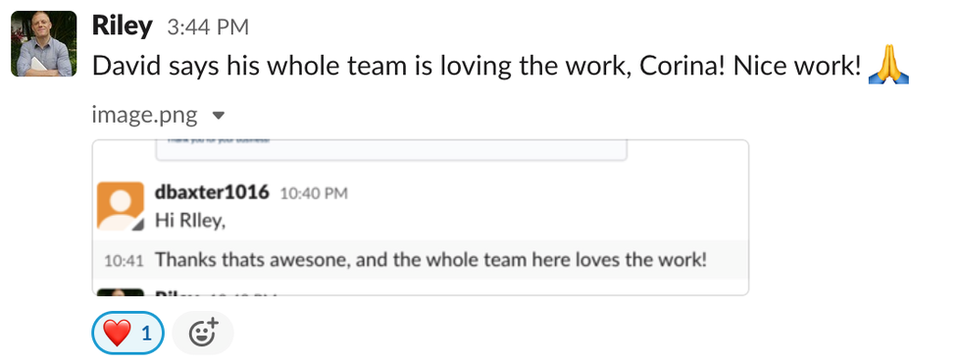Click the image.png file name
This screenshot has width=960, height=362.
(x=144, y=115)
